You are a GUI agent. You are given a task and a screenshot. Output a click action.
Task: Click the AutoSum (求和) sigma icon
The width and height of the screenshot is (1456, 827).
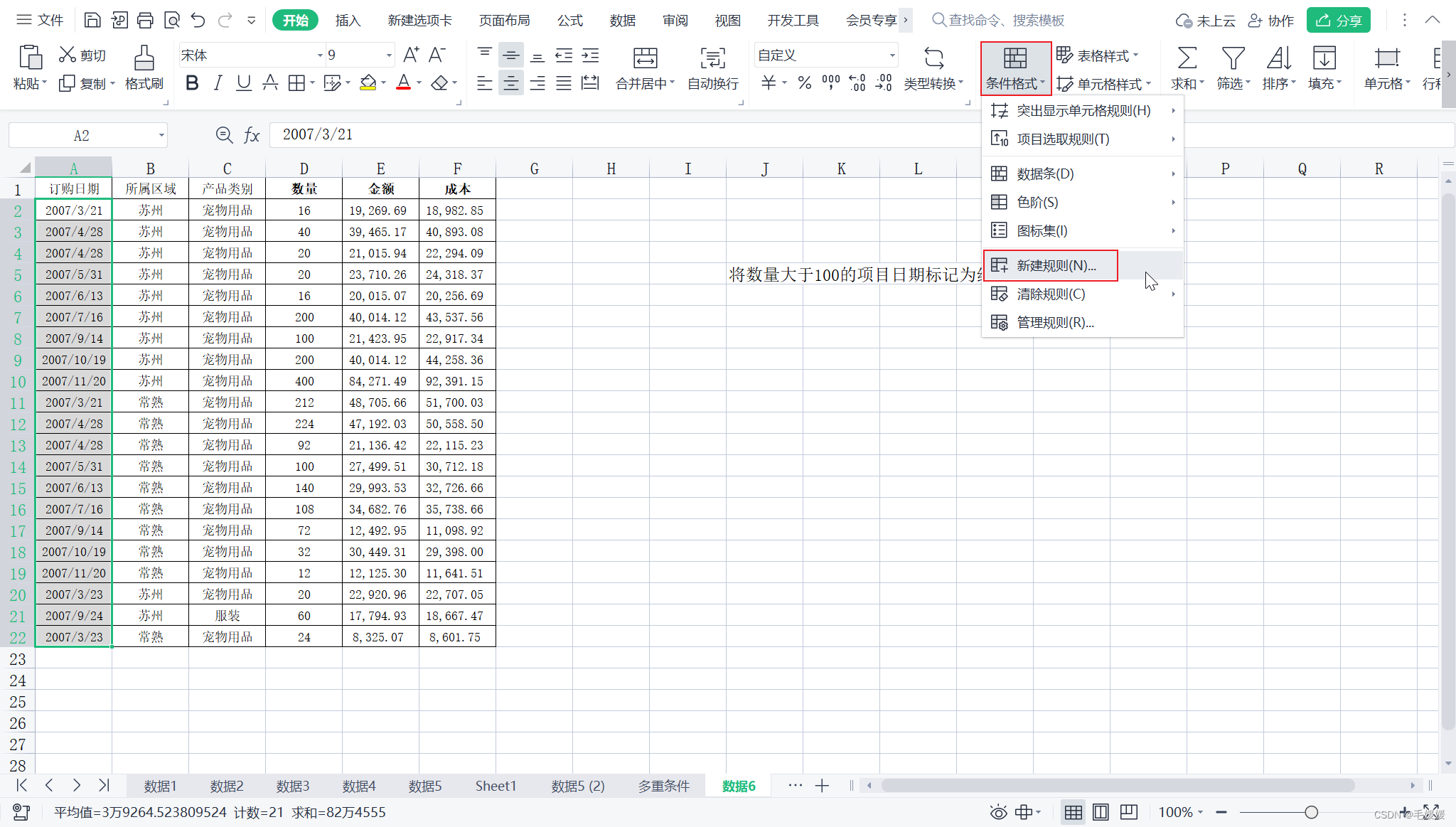(x=1187, y=58)
